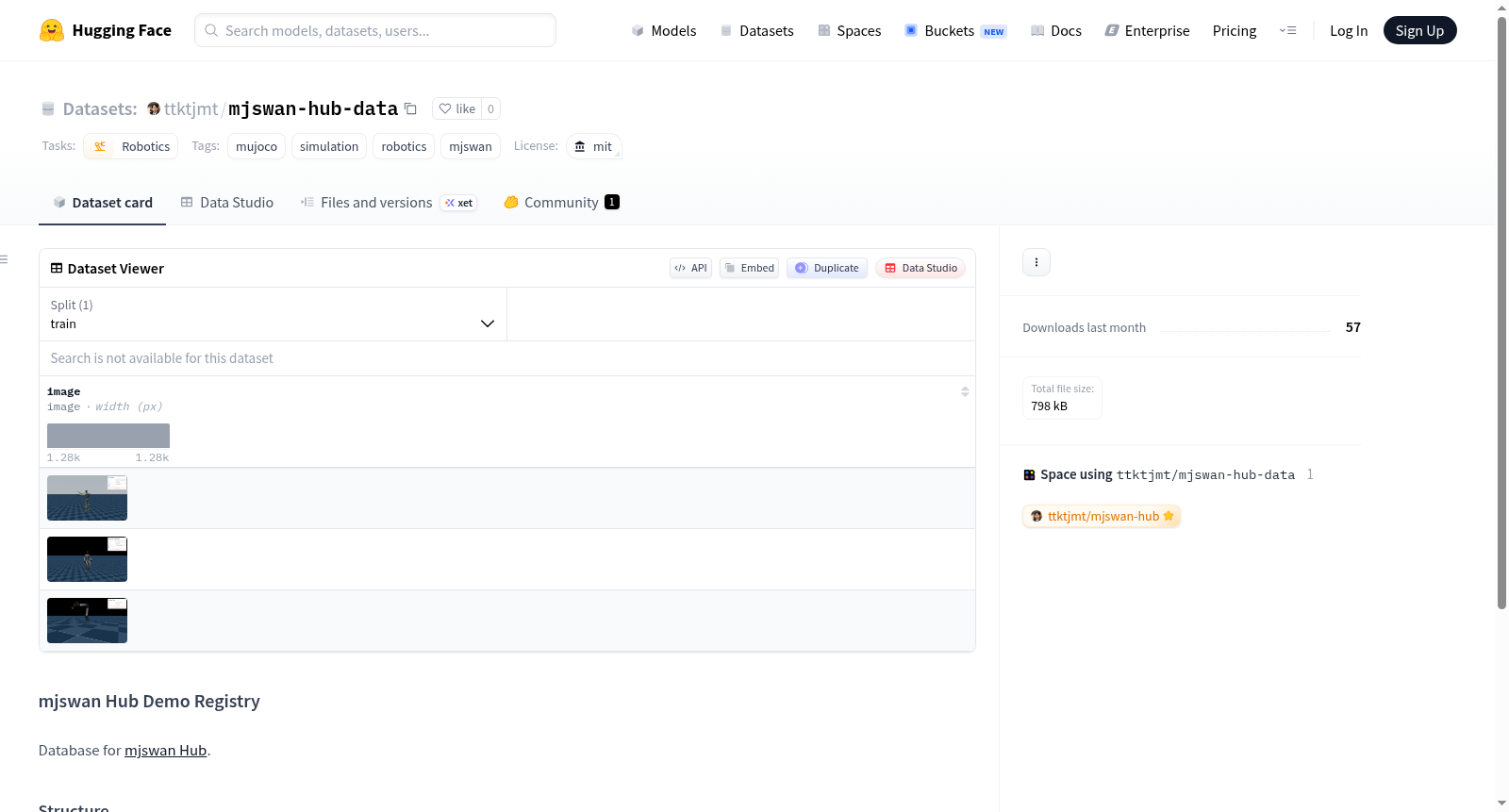This screenshot has height=812, width=1509.
Task: Click the ttktjmt user avatar icon
Action: click(154, 108)
